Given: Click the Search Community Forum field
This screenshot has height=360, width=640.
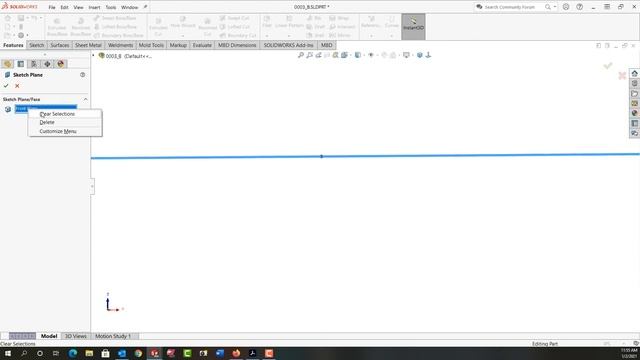Looking at the screenshot, I should click(x=510, y=7).
